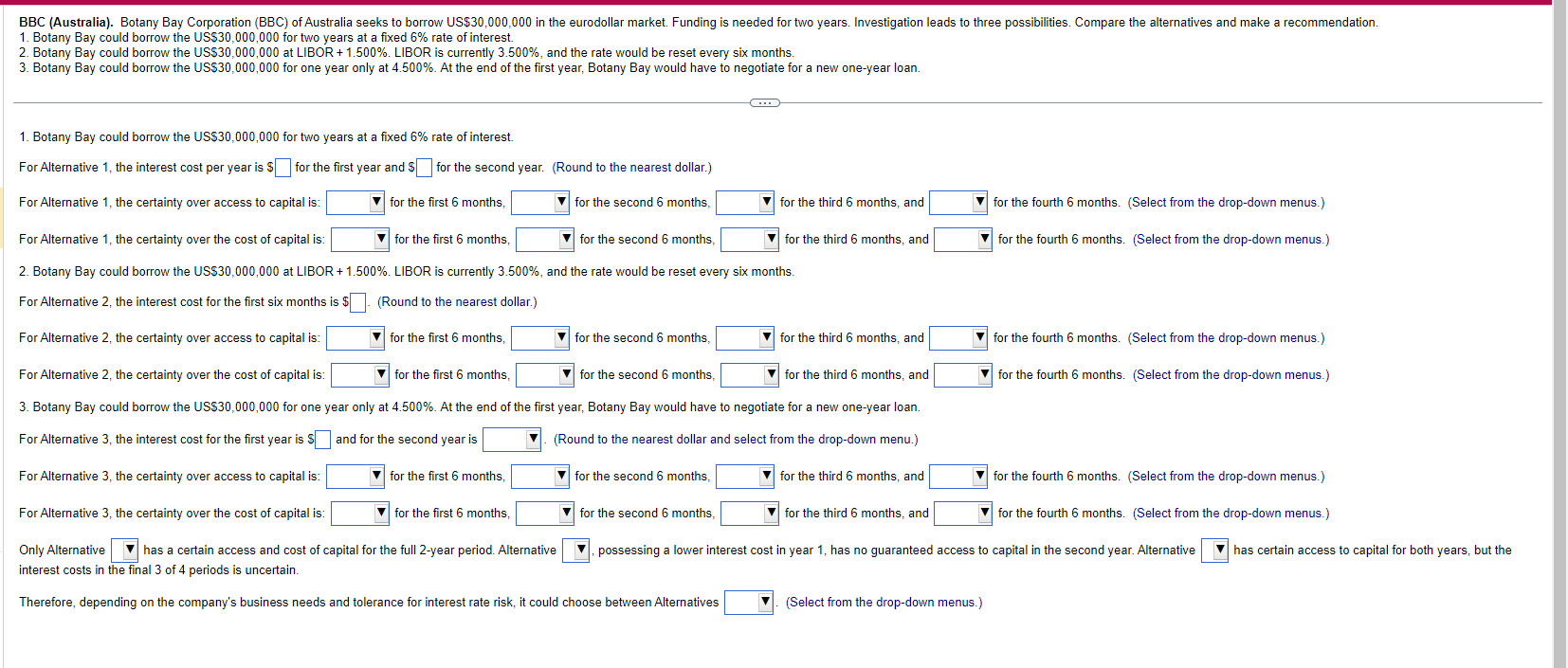Open Alternative 1 access to capital third 6 months dropdown

tap(745, 203)
